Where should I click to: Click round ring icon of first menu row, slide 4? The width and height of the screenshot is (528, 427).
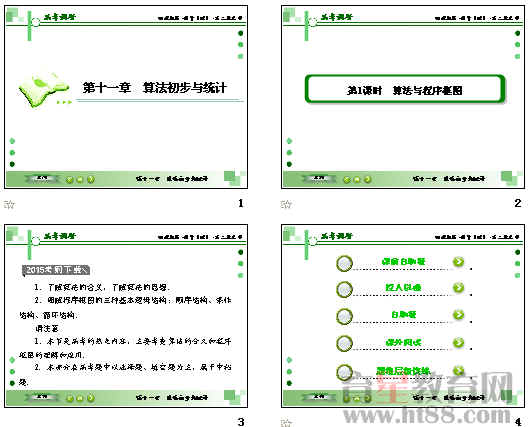click(344, 263)
